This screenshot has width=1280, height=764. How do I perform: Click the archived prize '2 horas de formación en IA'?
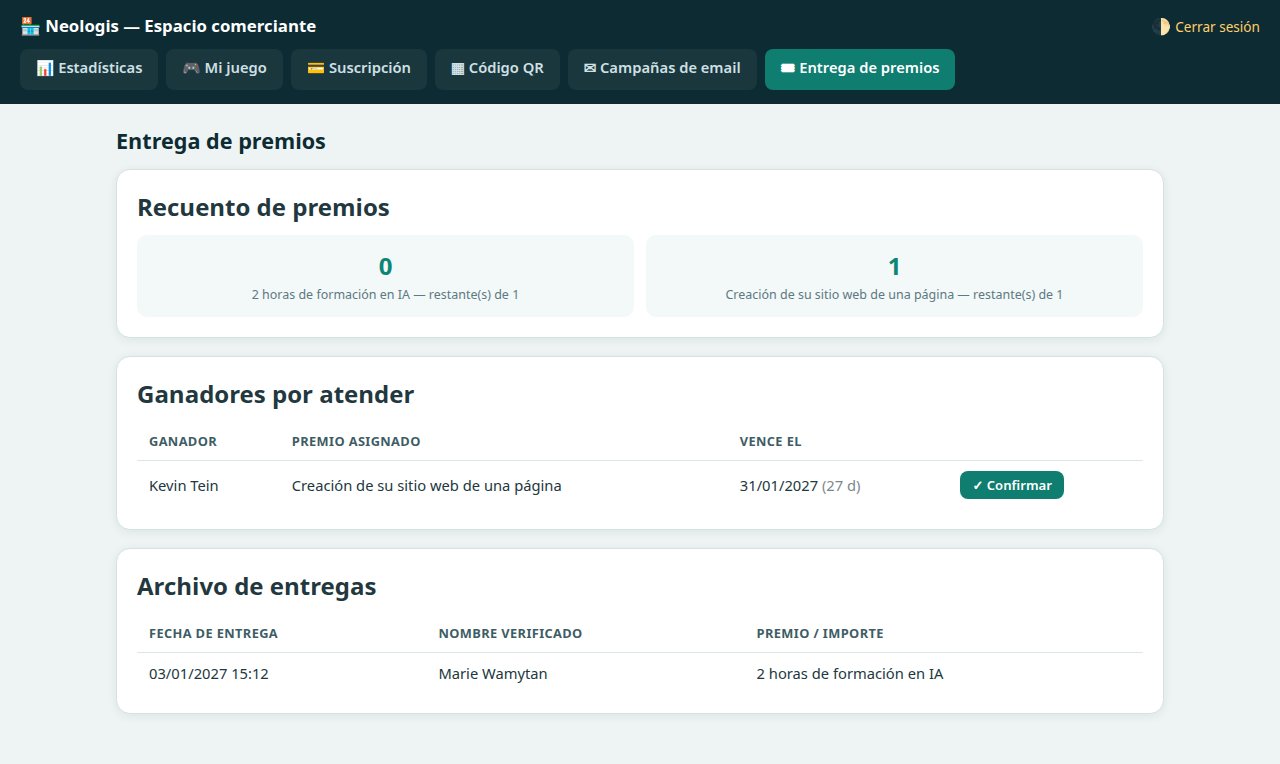[x=850, y=674]
